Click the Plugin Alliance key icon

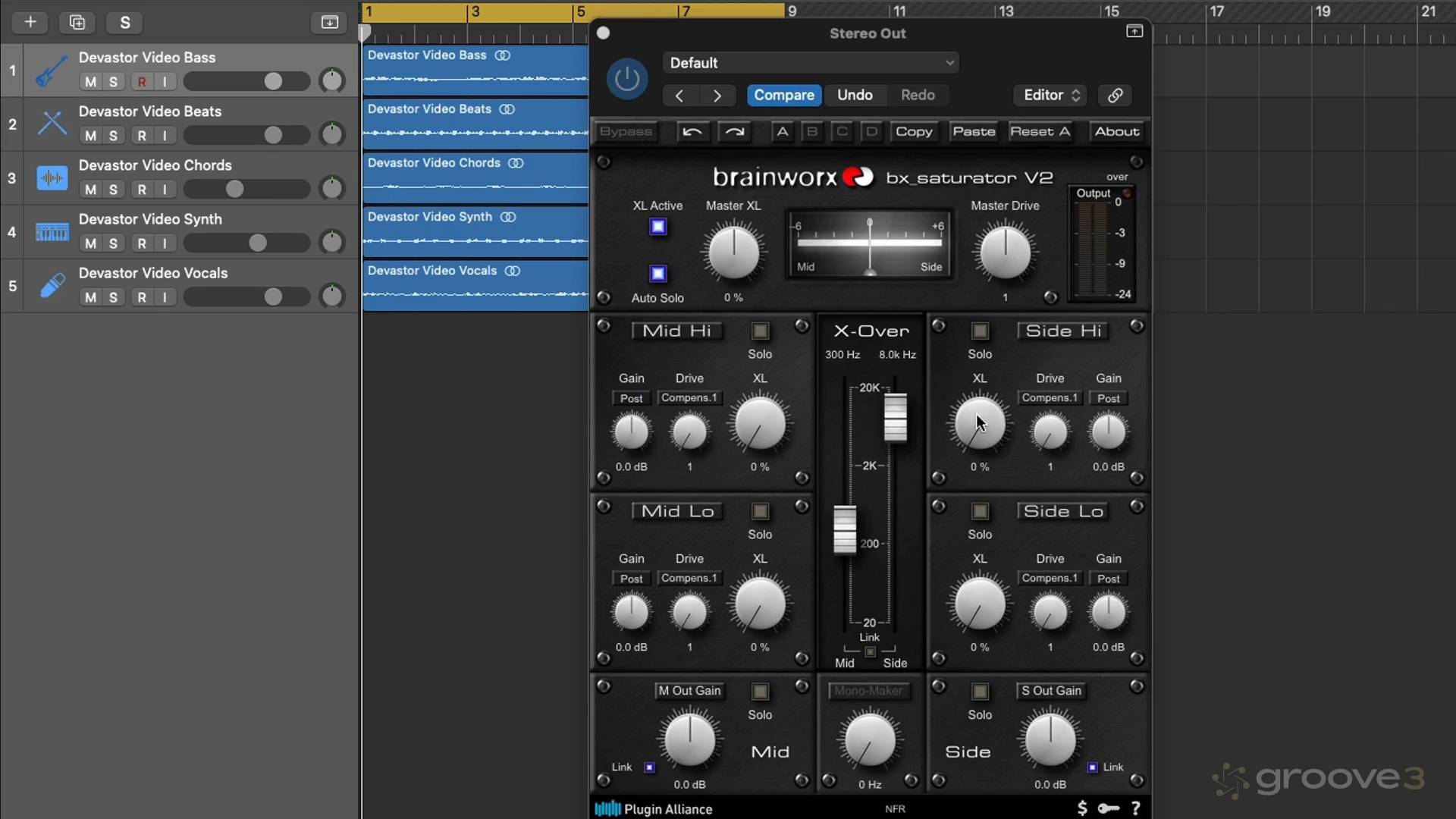pyautogui.click(x=1108, y=808)
